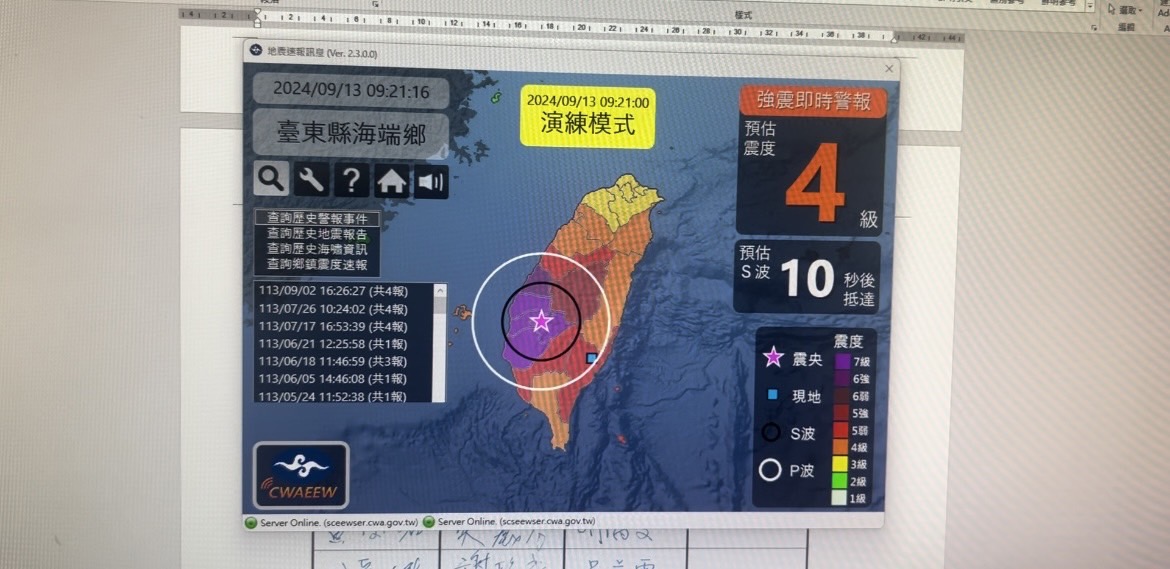Screen dimensions: 1170x569
Task: Select the 113/09/02 16:26:27 history entry
Action: click(333, 291)
